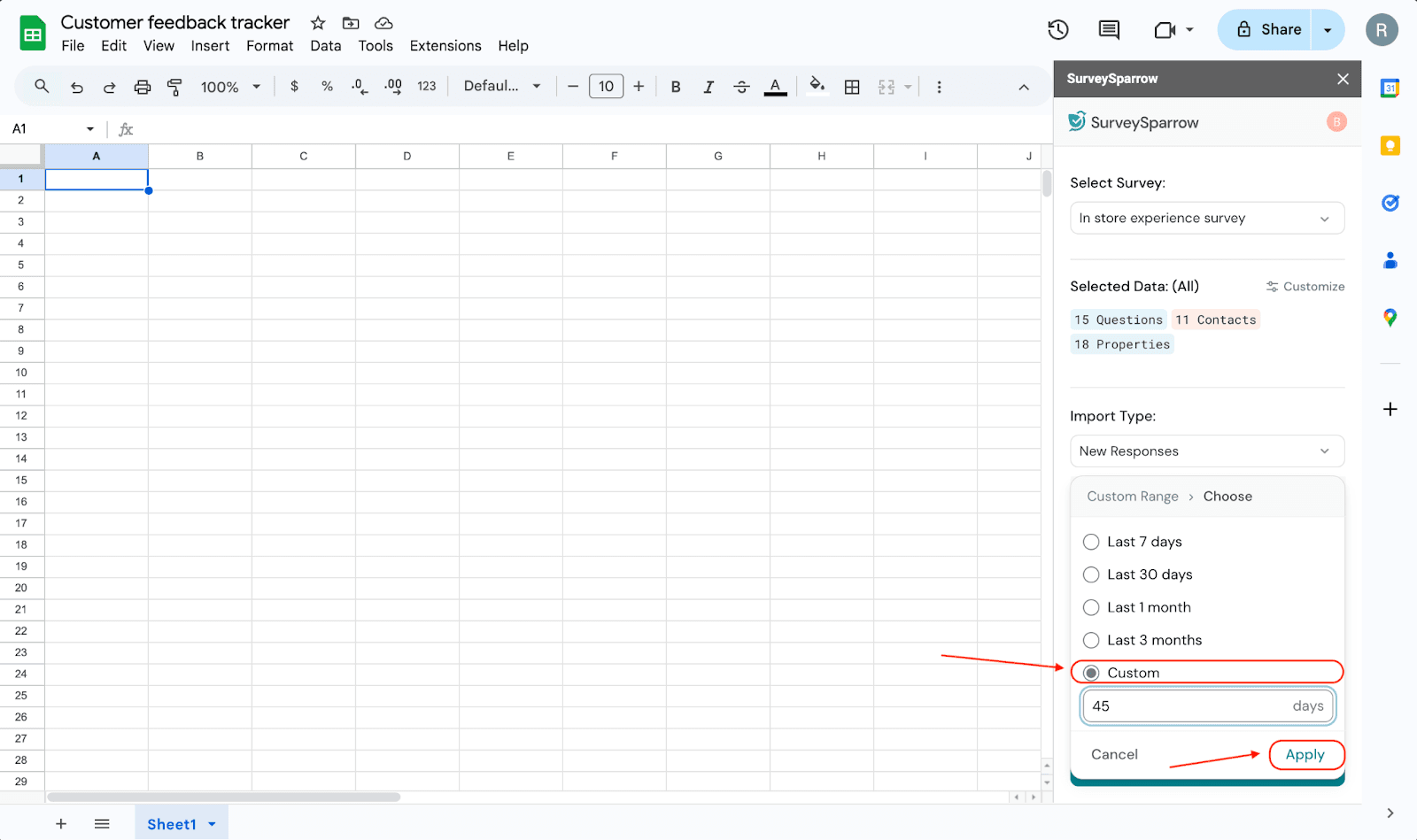Open the fill color picker
This screenshot has height=840, width=1417.
[x=817, y=86]
